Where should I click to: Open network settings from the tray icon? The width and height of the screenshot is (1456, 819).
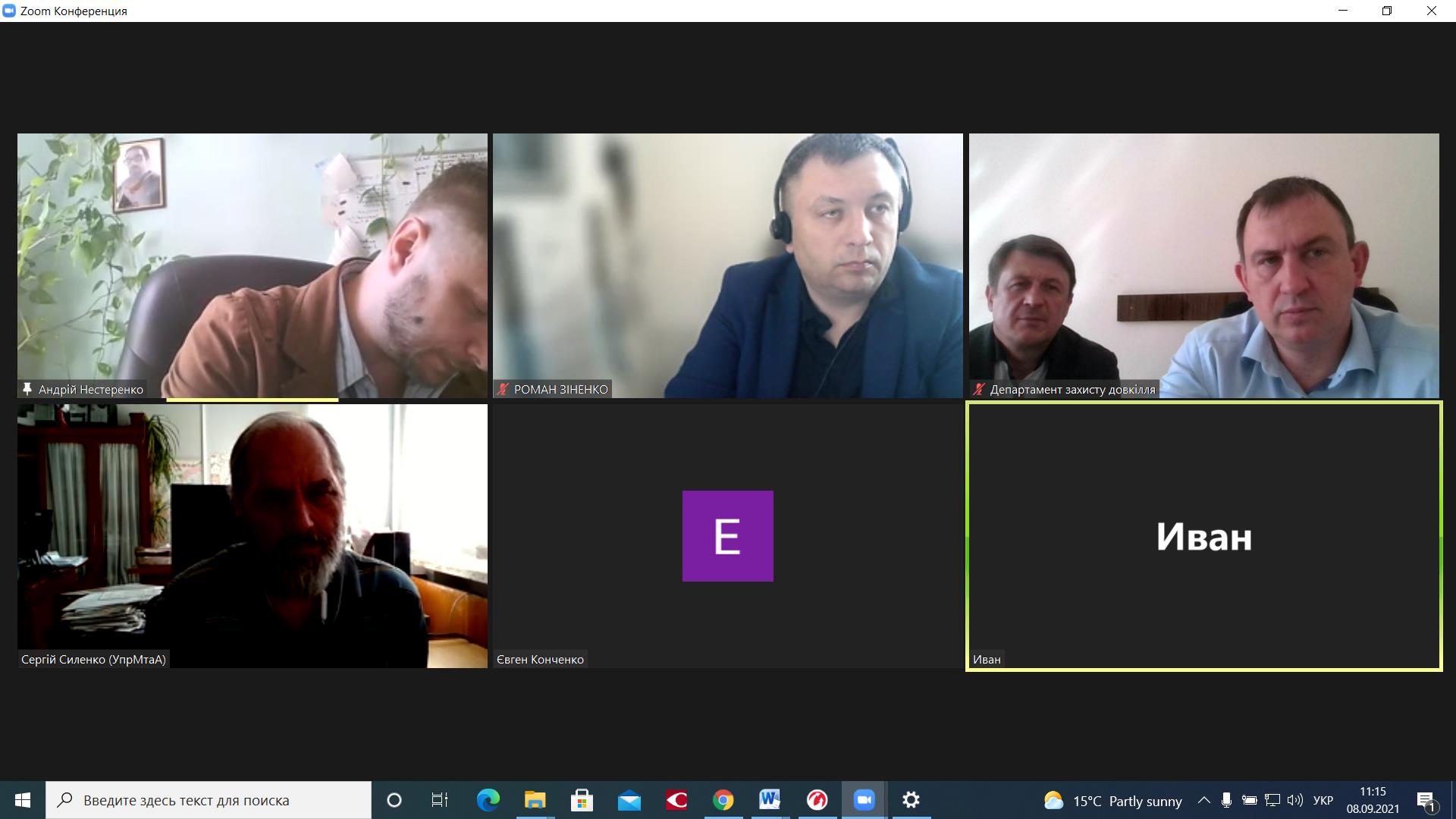tap(1272, 800)
